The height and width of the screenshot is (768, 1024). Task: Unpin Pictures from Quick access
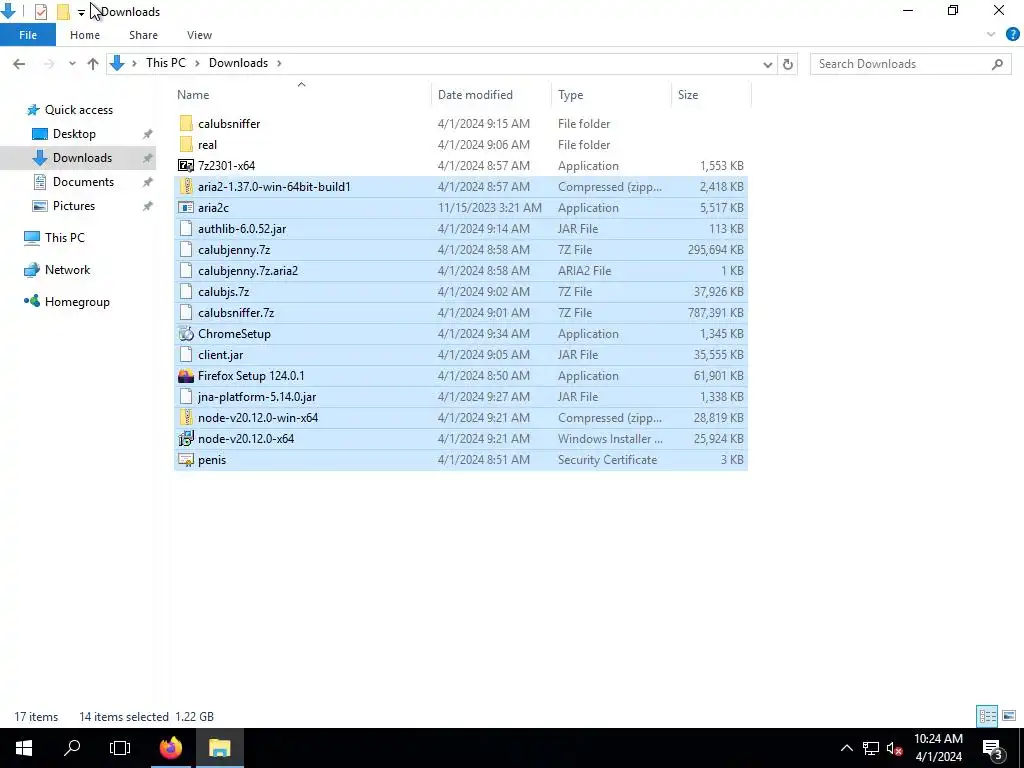click(148, 206)
